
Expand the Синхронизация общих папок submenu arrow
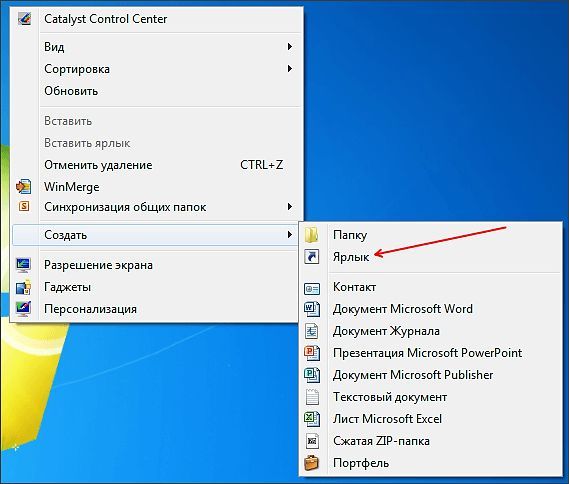(x=290, y=206)
